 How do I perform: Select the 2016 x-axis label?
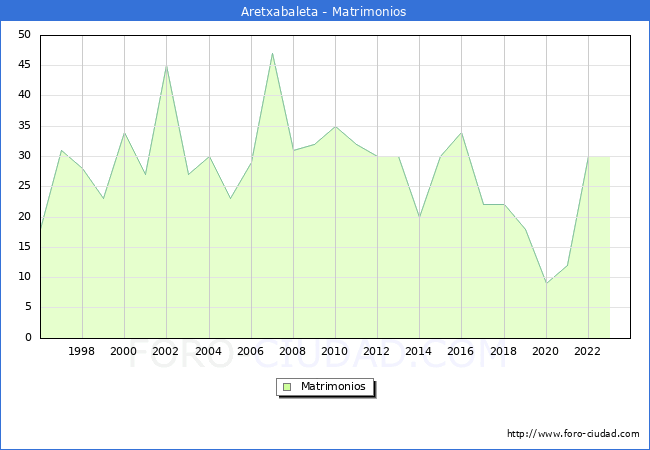point(461,351)
